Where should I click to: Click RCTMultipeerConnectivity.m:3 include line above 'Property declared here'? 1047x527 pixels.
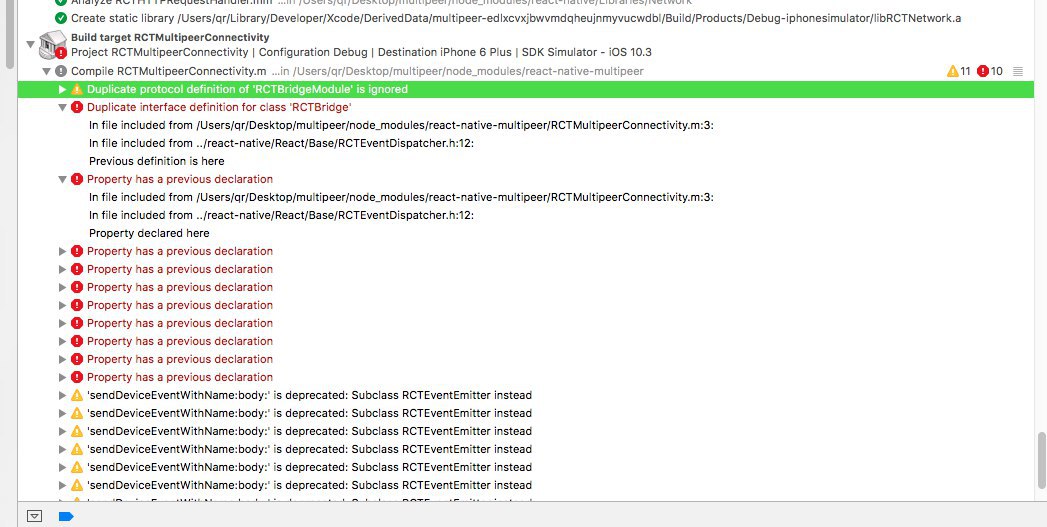(x=401, y=197)
